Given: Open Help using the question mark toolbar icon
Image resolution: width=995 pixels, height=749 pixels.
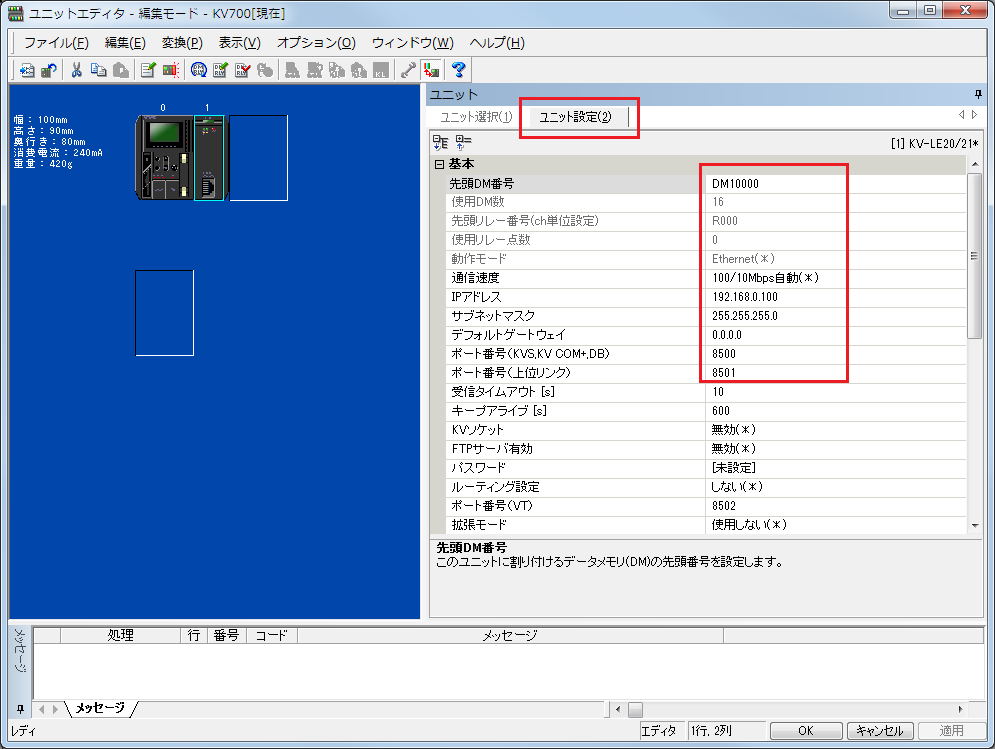Looking at the screenshot, I should click(x=458, y=70).
